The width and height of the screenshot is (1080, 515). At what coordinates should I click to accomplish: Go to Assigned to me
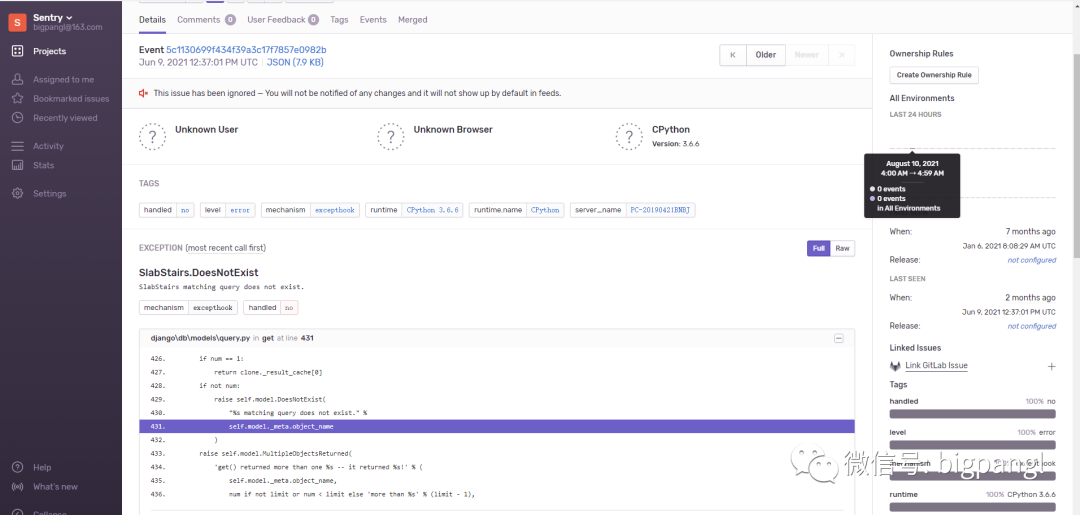coord(63,79)
